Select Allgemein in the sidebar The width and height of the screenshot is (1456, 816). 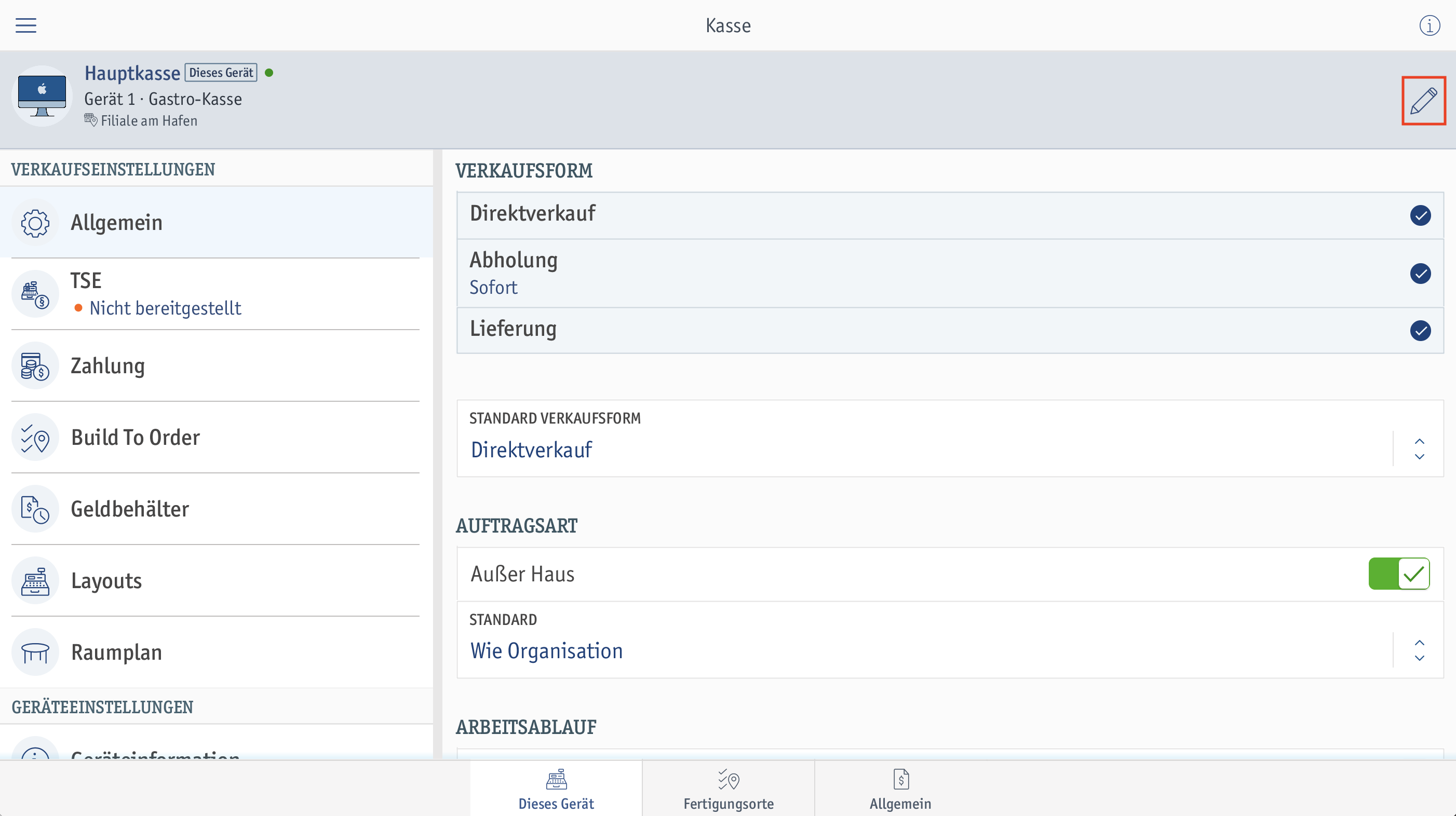[217, 223]
